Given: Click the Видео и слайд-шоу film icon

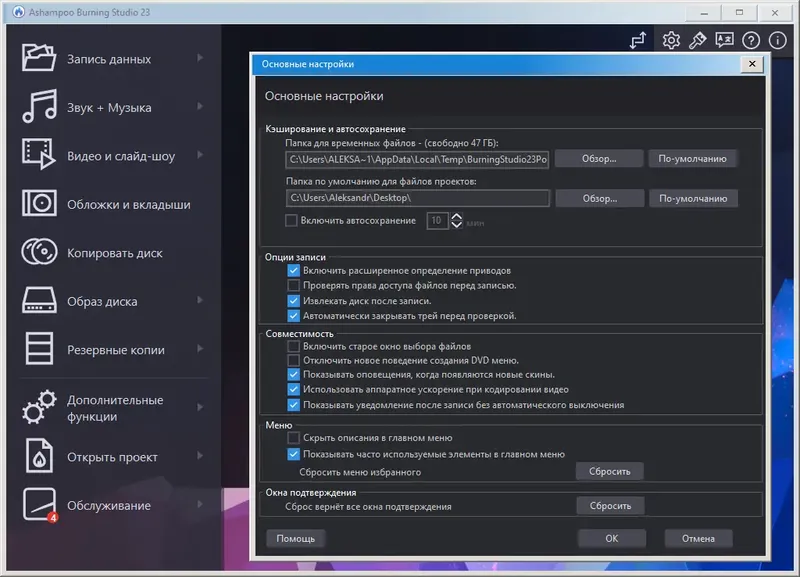Looking at the screenshot, I should 39,154.
